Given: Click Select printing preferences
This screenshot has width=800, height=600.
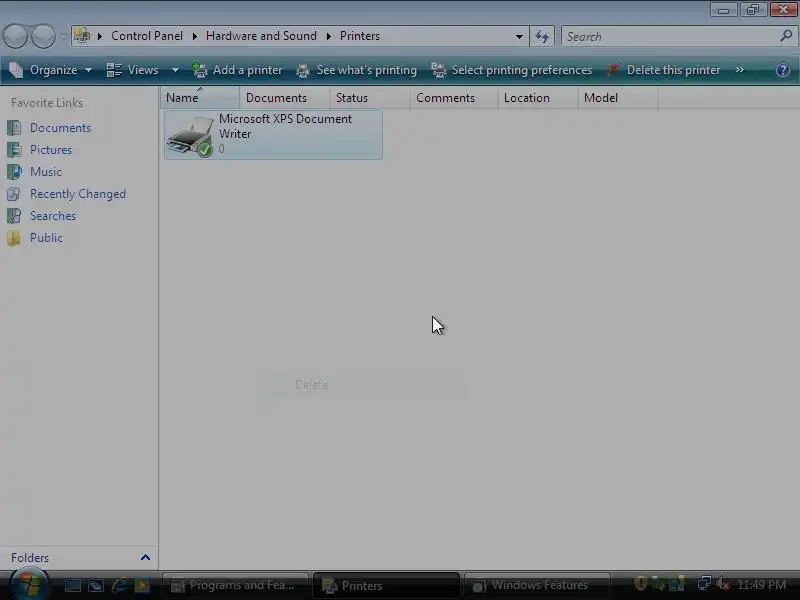Looking at the screenshot, I should tap(512, 70).
